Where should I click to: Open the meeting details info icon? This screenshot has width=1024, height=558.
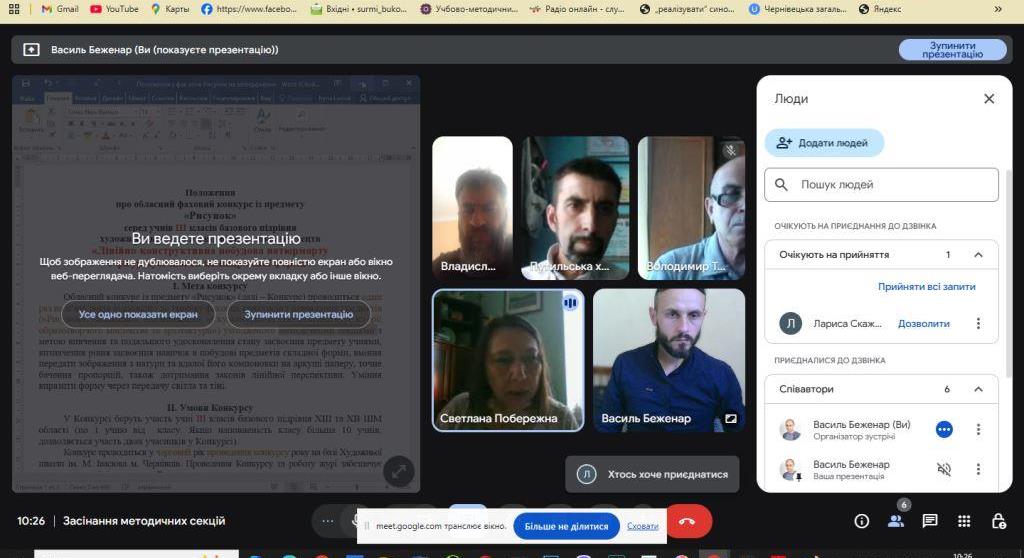click(862, 521)
